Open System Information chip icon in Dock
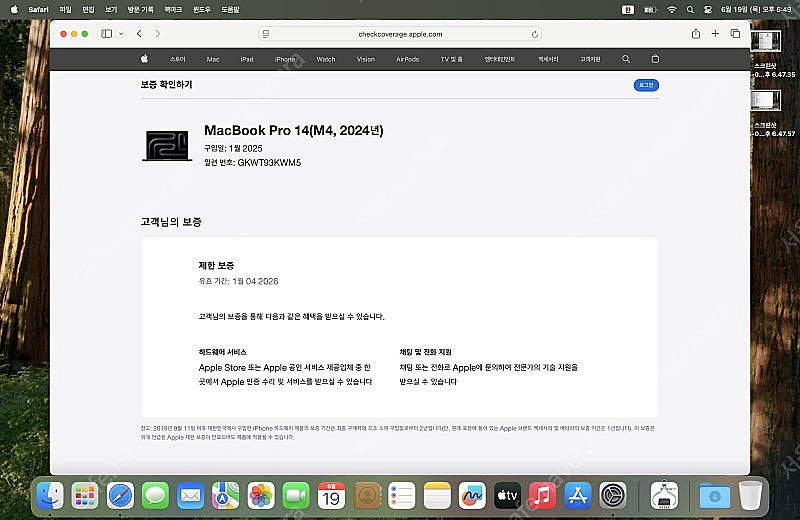800x520 pixels. pos(664,496)
